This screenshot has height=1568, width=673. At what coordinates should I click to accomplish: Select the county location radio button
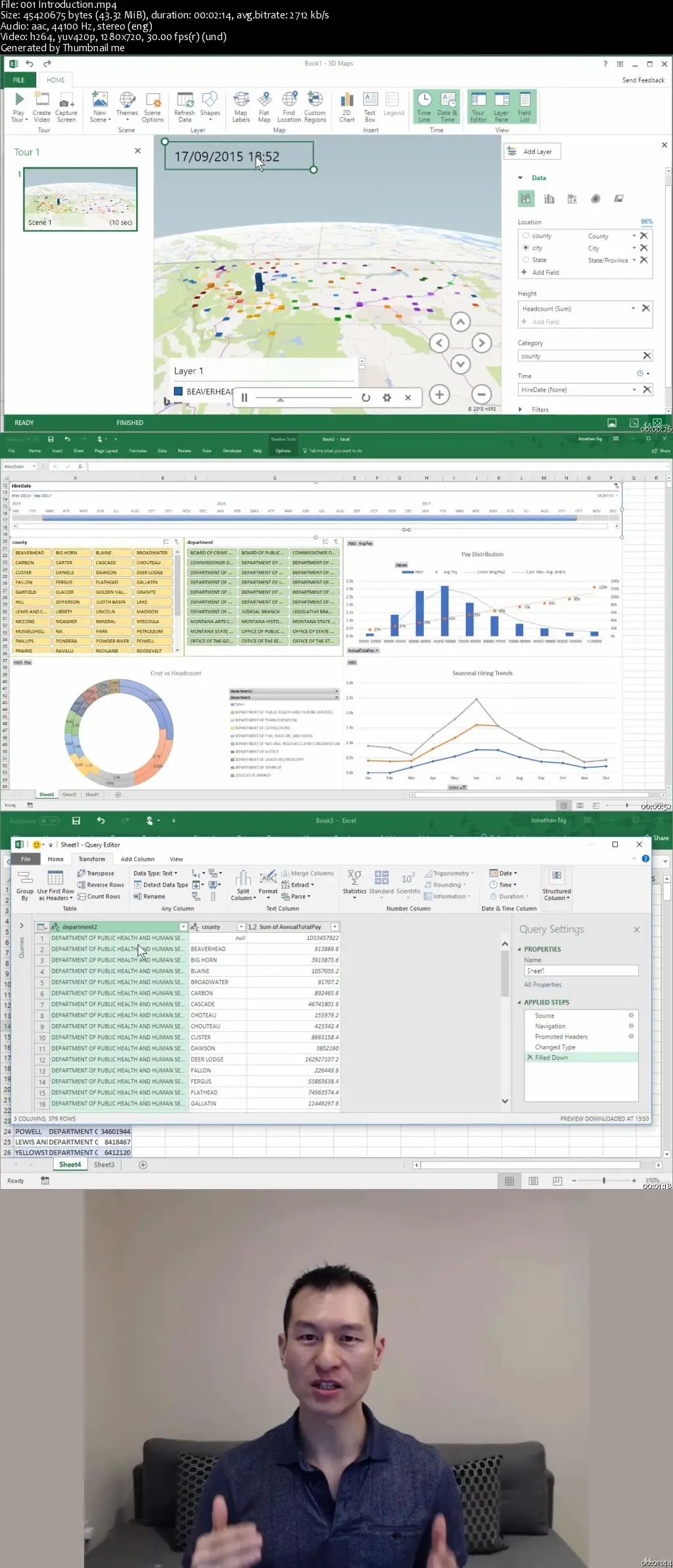coord(526,236)
